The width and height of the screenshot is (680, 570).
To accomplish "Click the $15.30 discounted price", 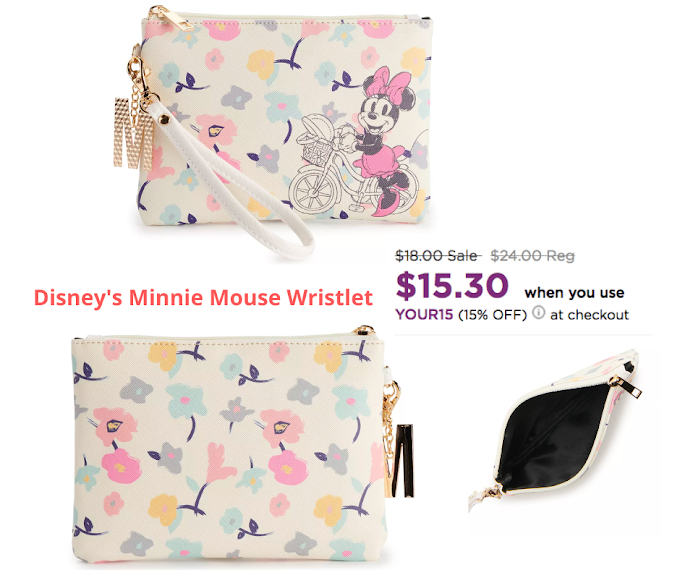I will click(x=451, y=286).
